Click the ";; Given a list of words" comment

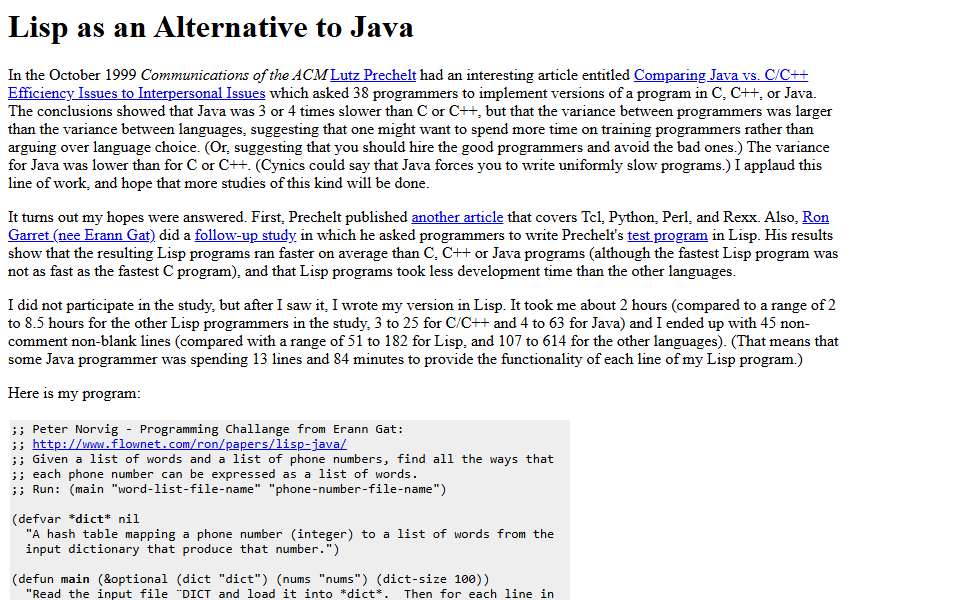coord(282,459)
